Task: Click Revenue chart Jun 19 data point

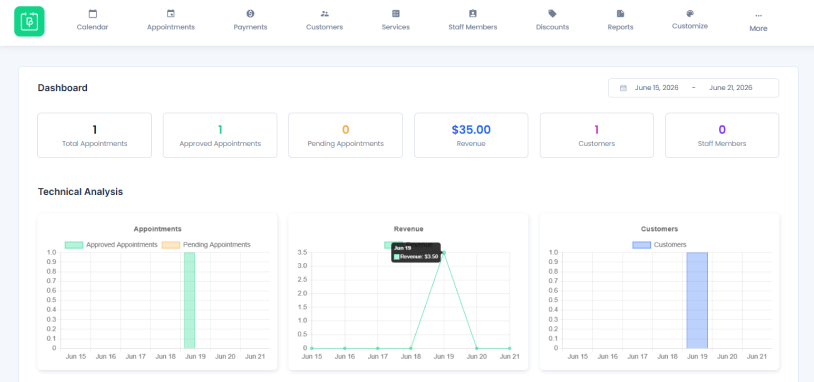Action: [x=444, y=253]
